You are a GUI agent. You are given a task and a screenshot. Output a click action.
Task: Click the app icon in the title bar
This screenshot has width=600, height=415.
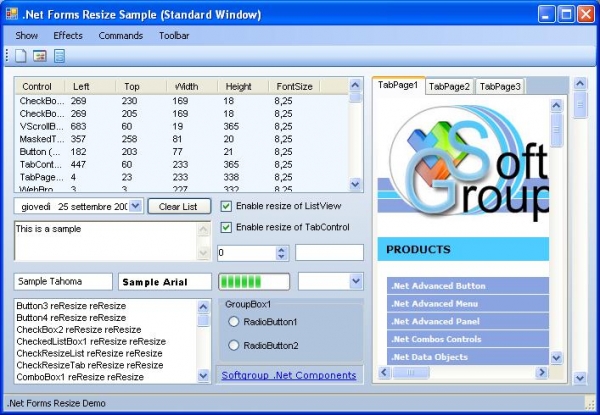tap(13, 15)
